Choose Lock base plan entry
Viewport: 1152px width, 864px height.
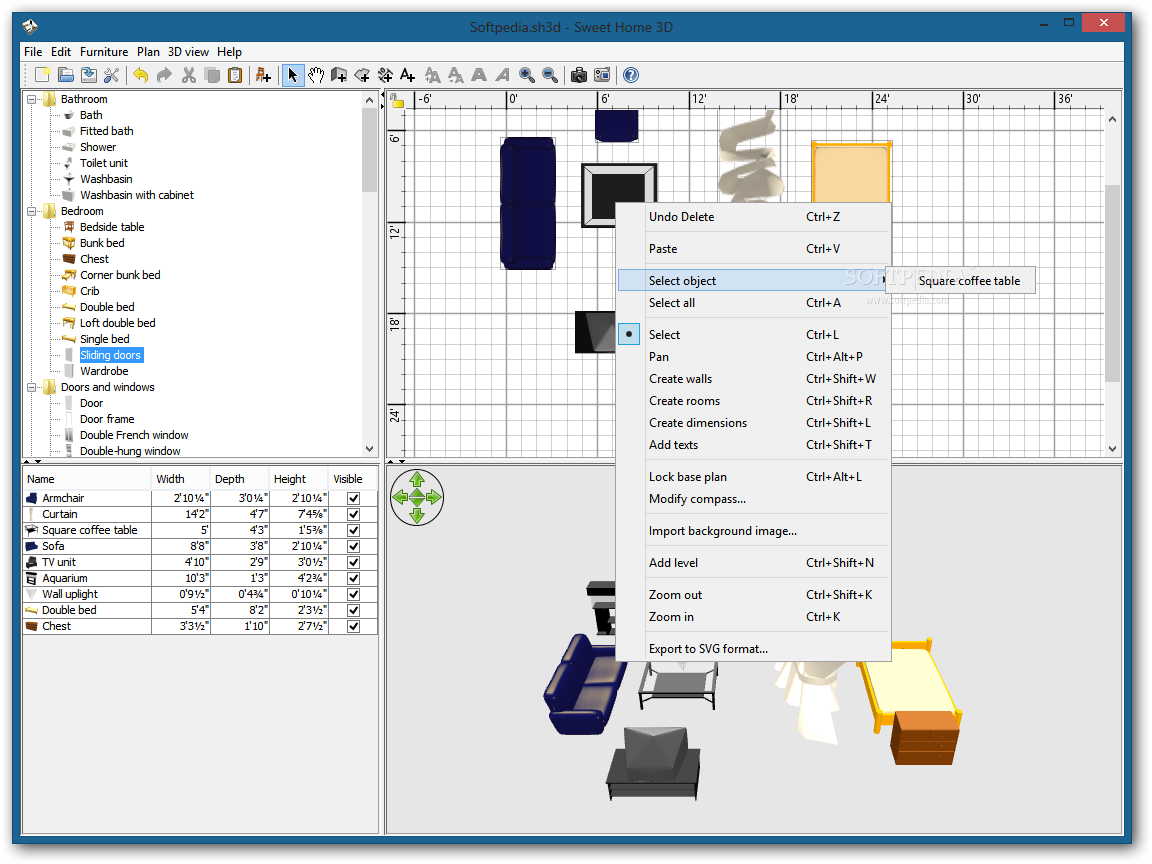pos(753,477)
